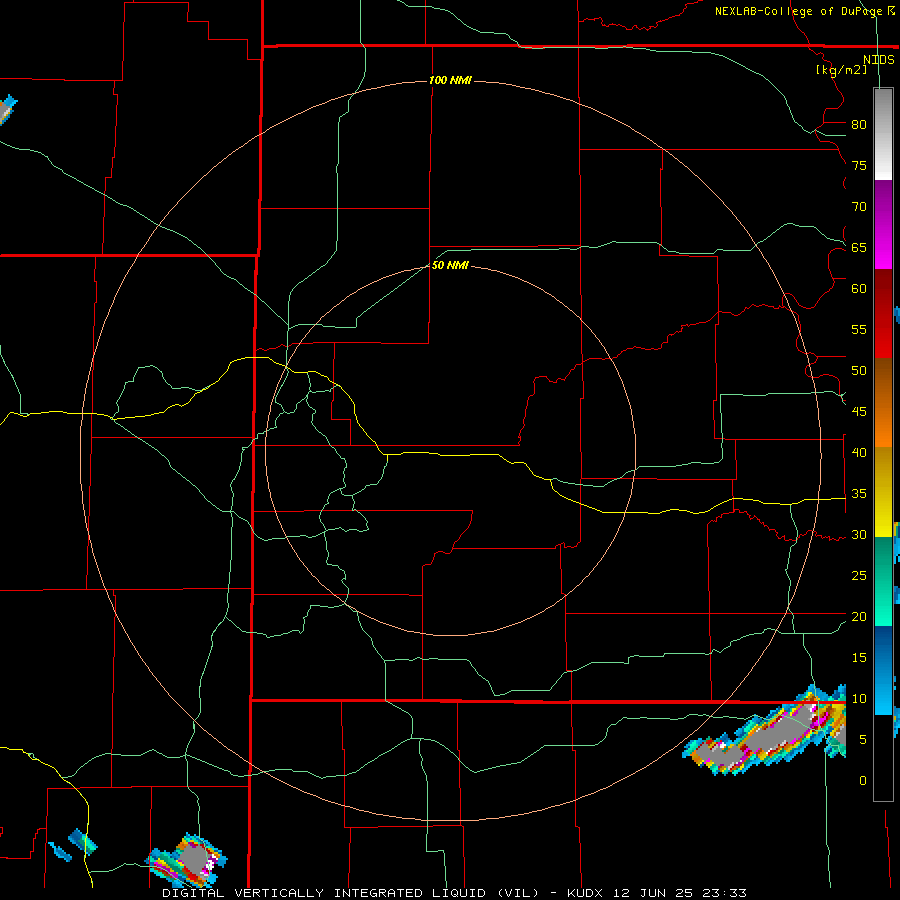Click the legend value 60
The image size is (900, 900).
(859, 289)
